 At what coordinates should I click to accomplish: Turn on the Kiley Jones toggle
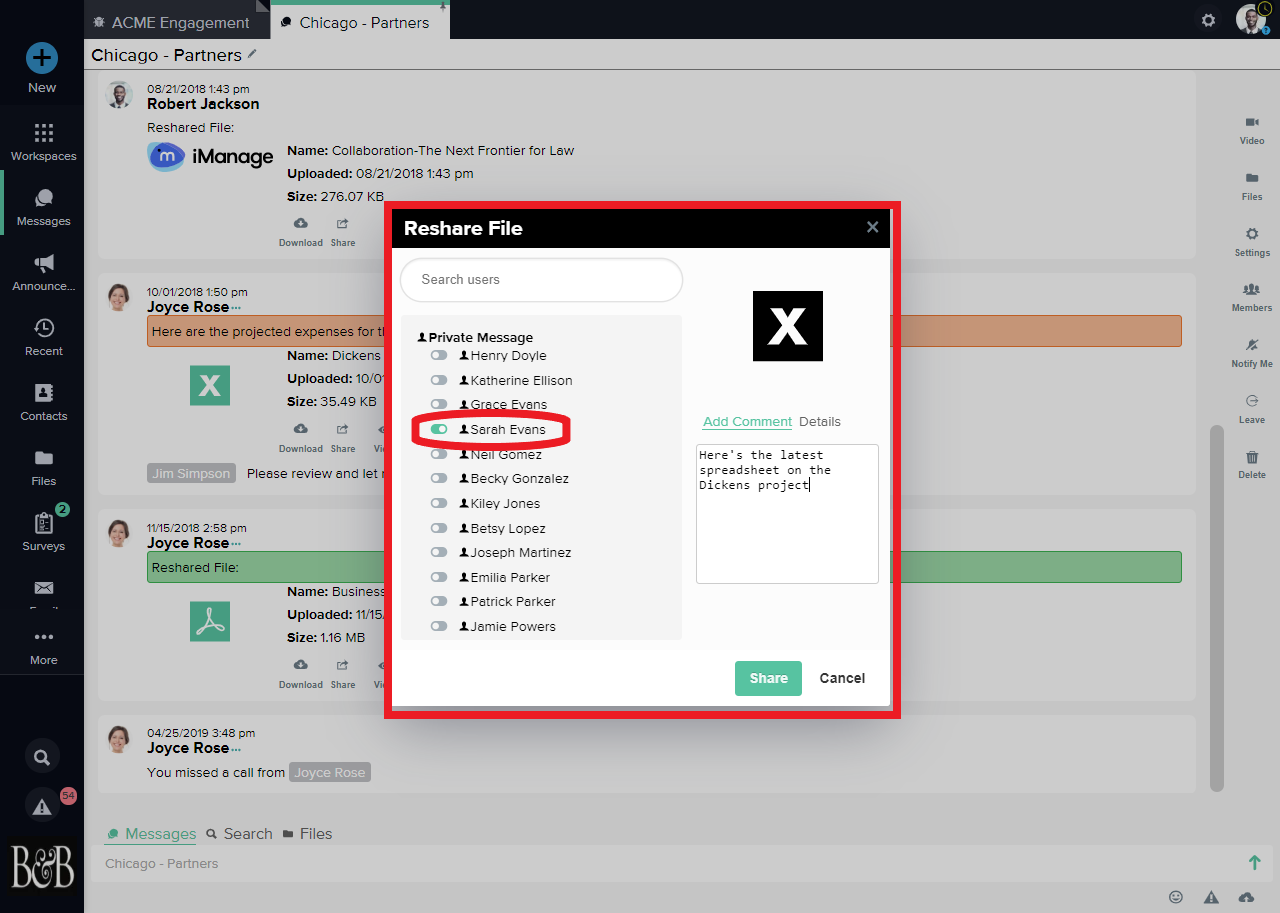[x=439, y=503]
